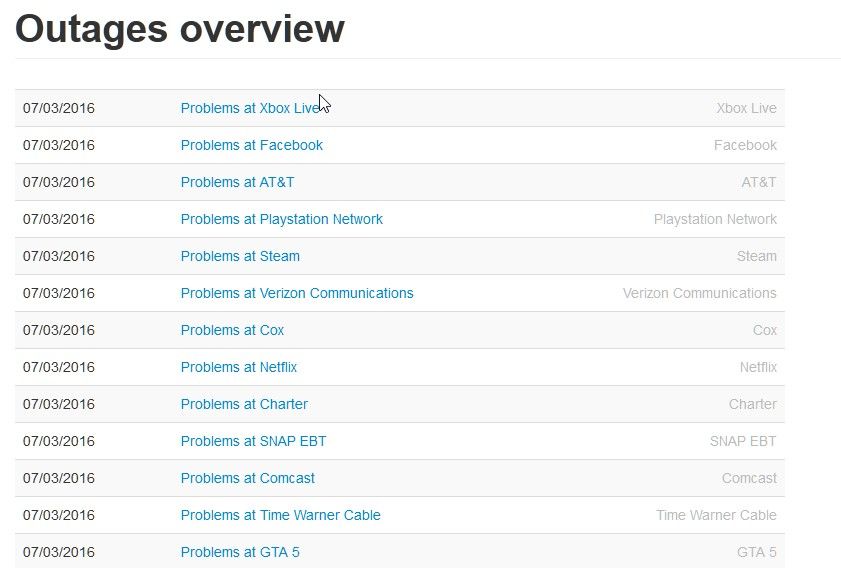Open the Problems at Xbox Live link
841x568 pixels.
(252, 108)
